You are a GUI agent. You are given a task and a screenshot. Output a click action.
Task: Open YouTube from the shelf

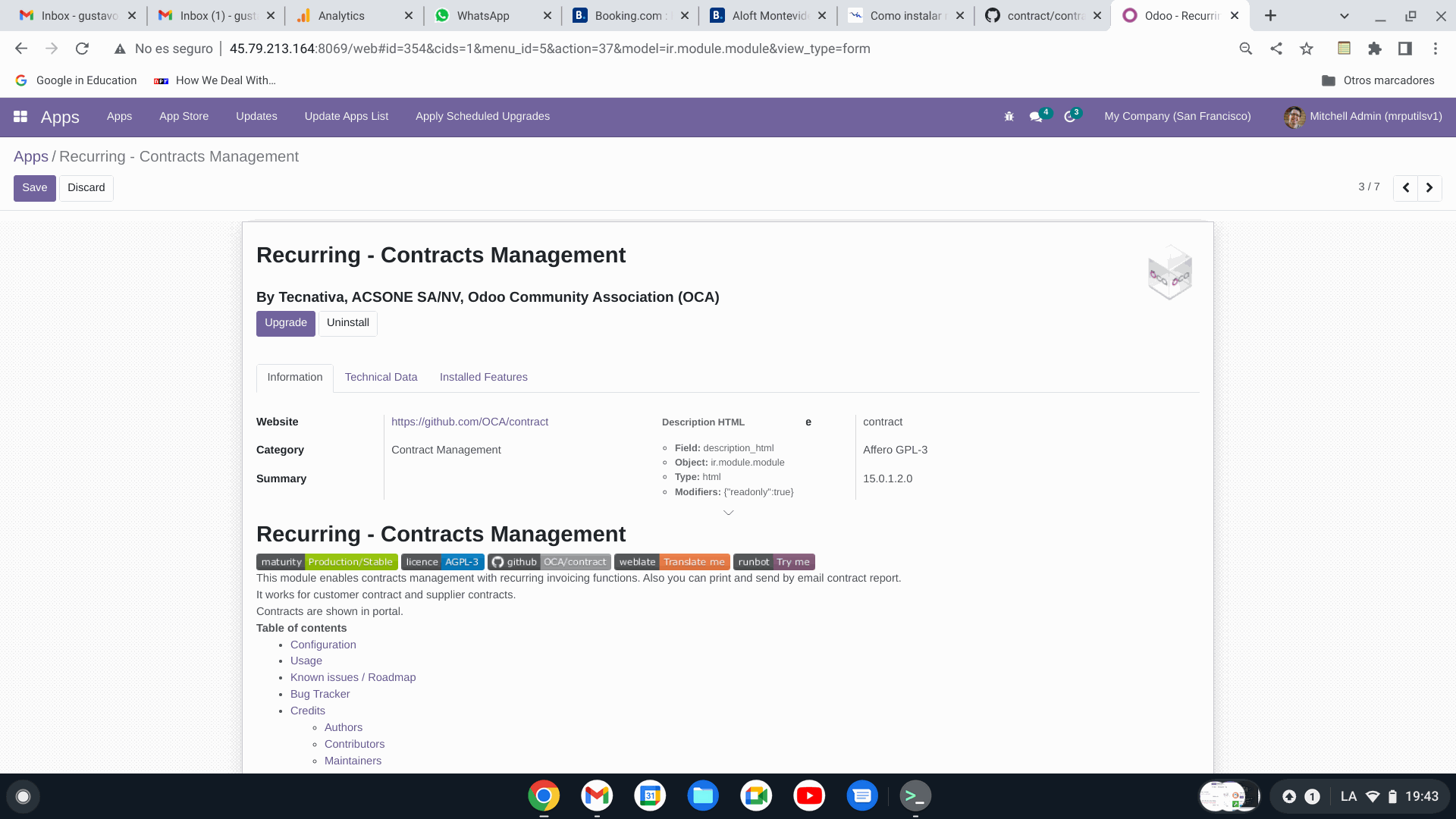[x=809, y=795]
